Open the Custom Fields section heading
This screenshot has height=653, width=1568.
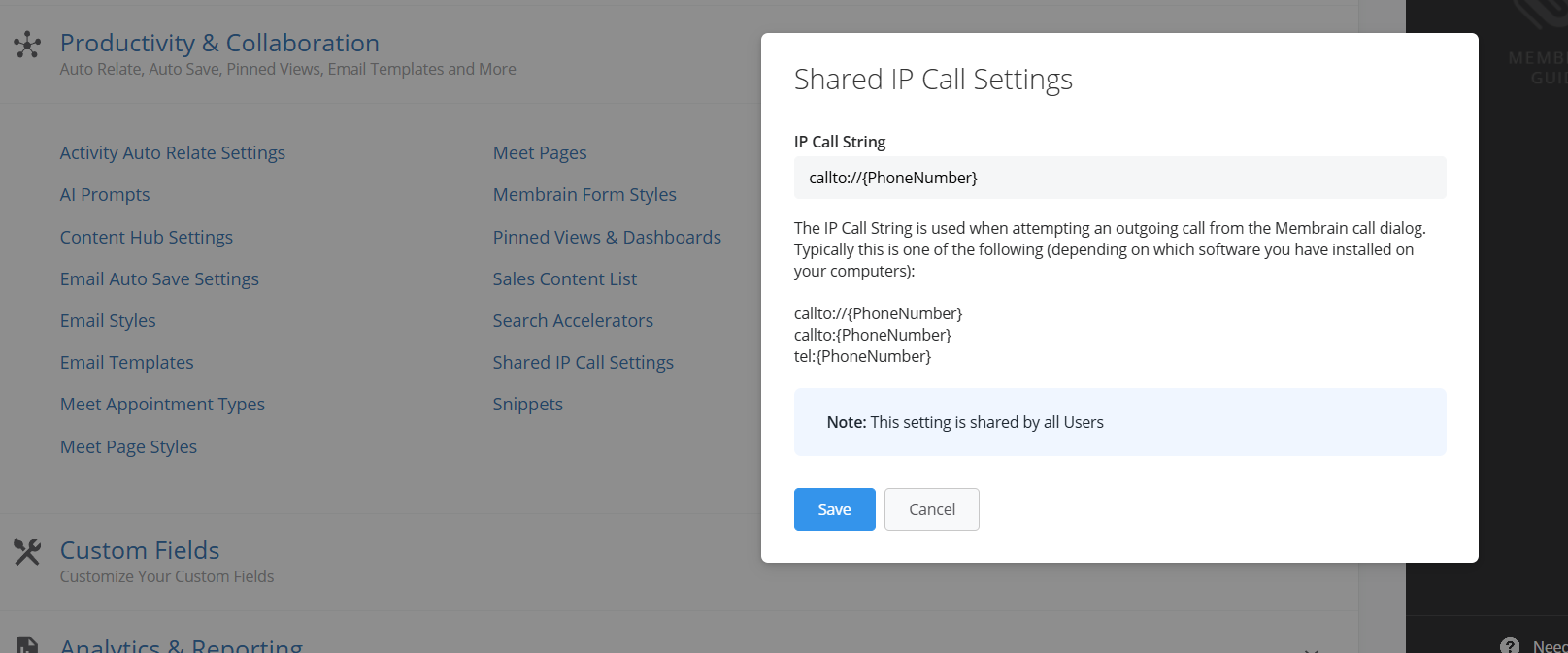[140, 550]
